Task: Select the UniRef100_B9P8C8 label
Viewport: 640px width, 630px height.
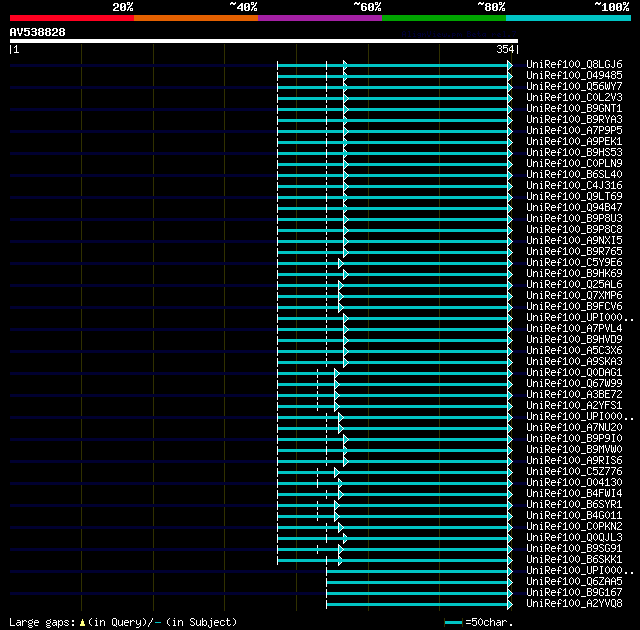Action: (x=574, y=229)
